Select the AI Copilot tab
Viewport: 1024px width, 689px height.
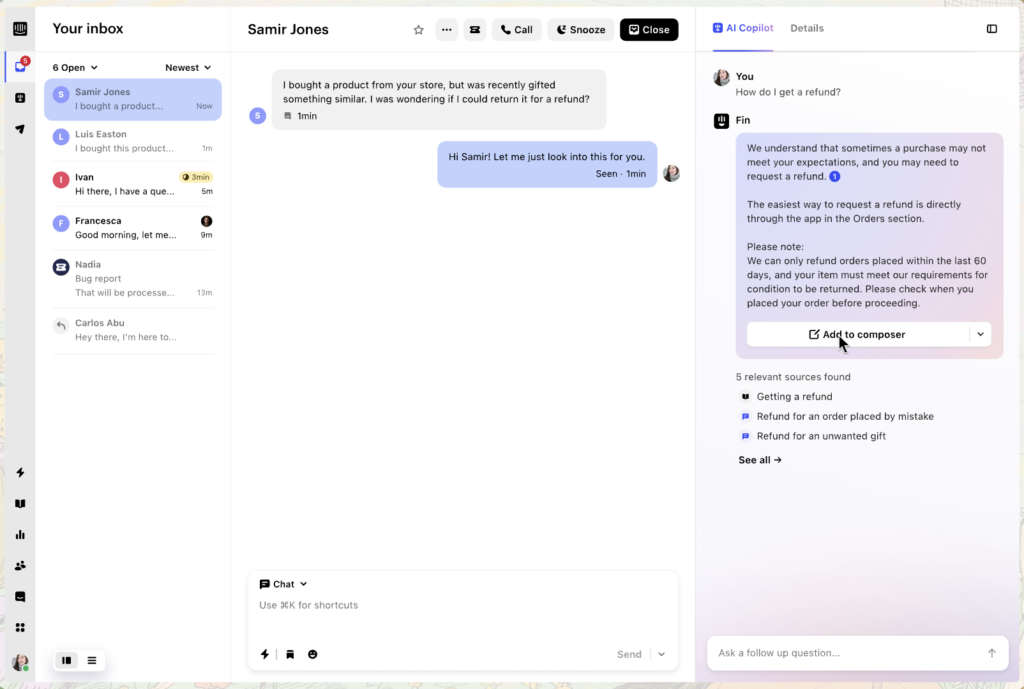[743, 28]
